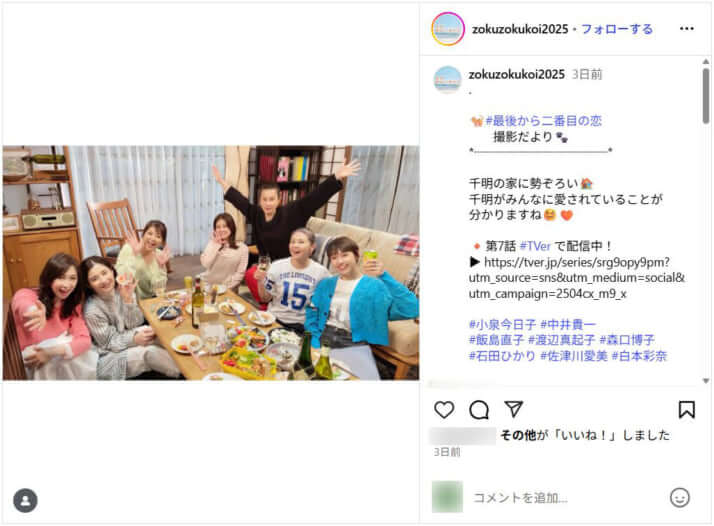
Task: Open hashtag #最後から二番目の恋
Action: pyautogui.click(x=544, y=121)
